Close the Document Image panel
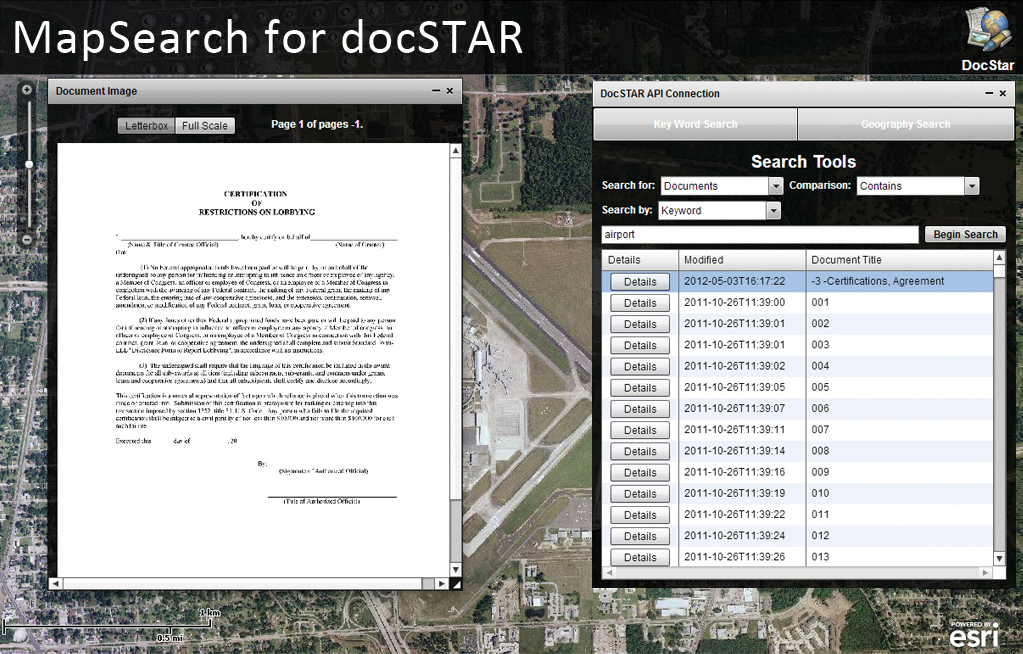 [x=450, y=91]
